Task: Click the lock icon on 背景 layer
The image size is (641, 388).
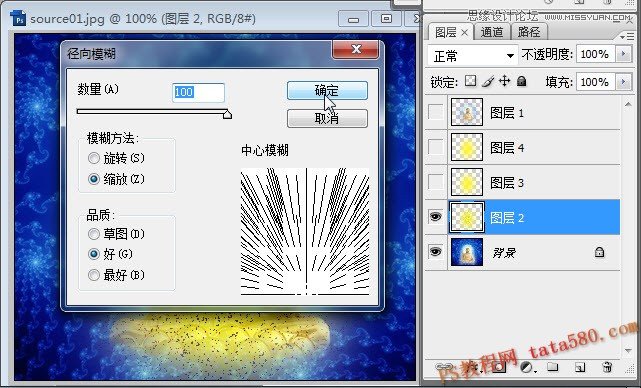Action: [599, 252]
